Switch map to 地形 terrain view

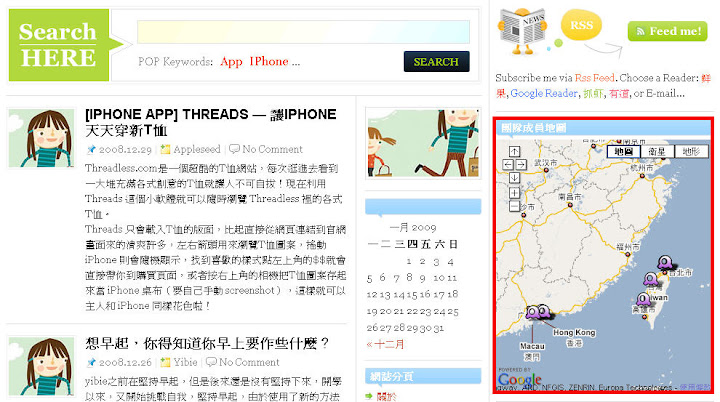click(x=691, y=151)
